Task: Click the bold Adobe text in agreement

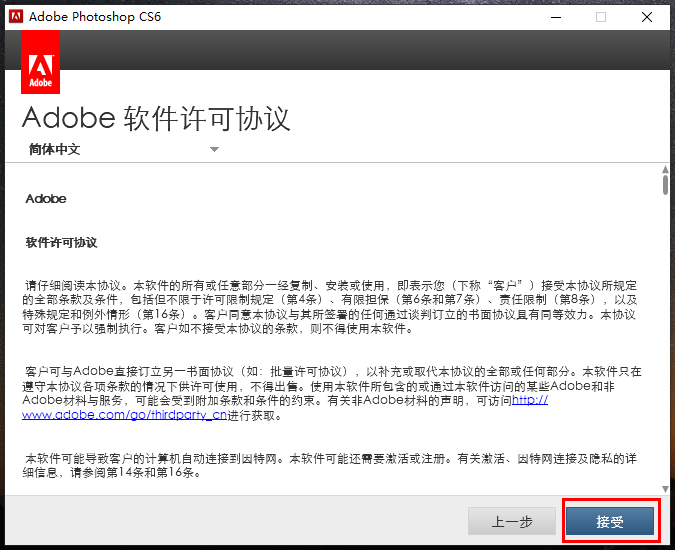Action: tap(46, 199)
